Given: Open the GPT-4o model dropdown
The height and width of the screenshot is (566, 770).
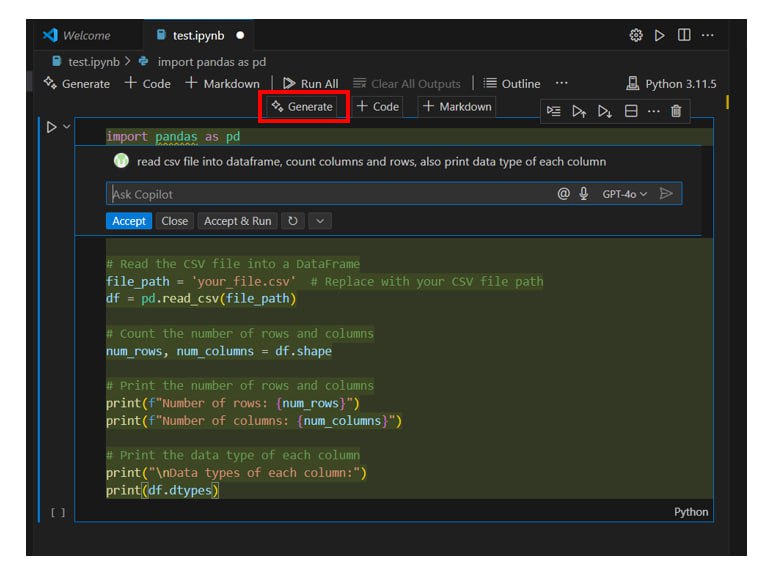Looking at the screenshot, I should point(624,194).
